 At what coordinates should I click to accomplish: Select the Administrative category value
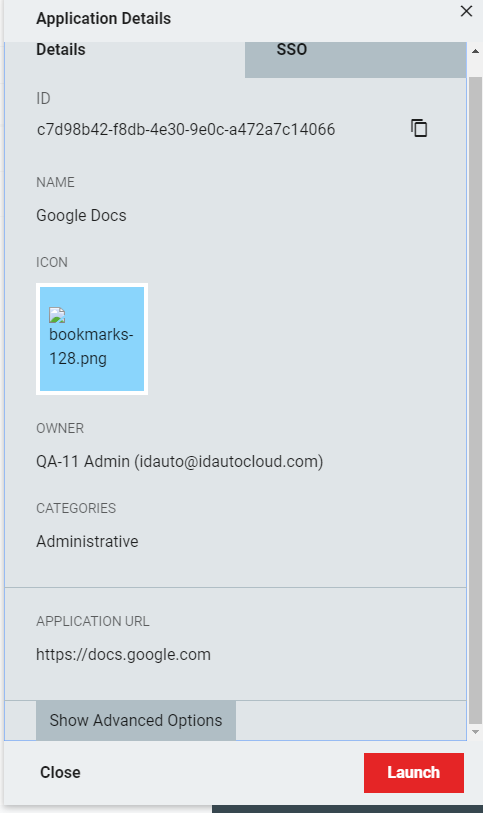(87, 541)
